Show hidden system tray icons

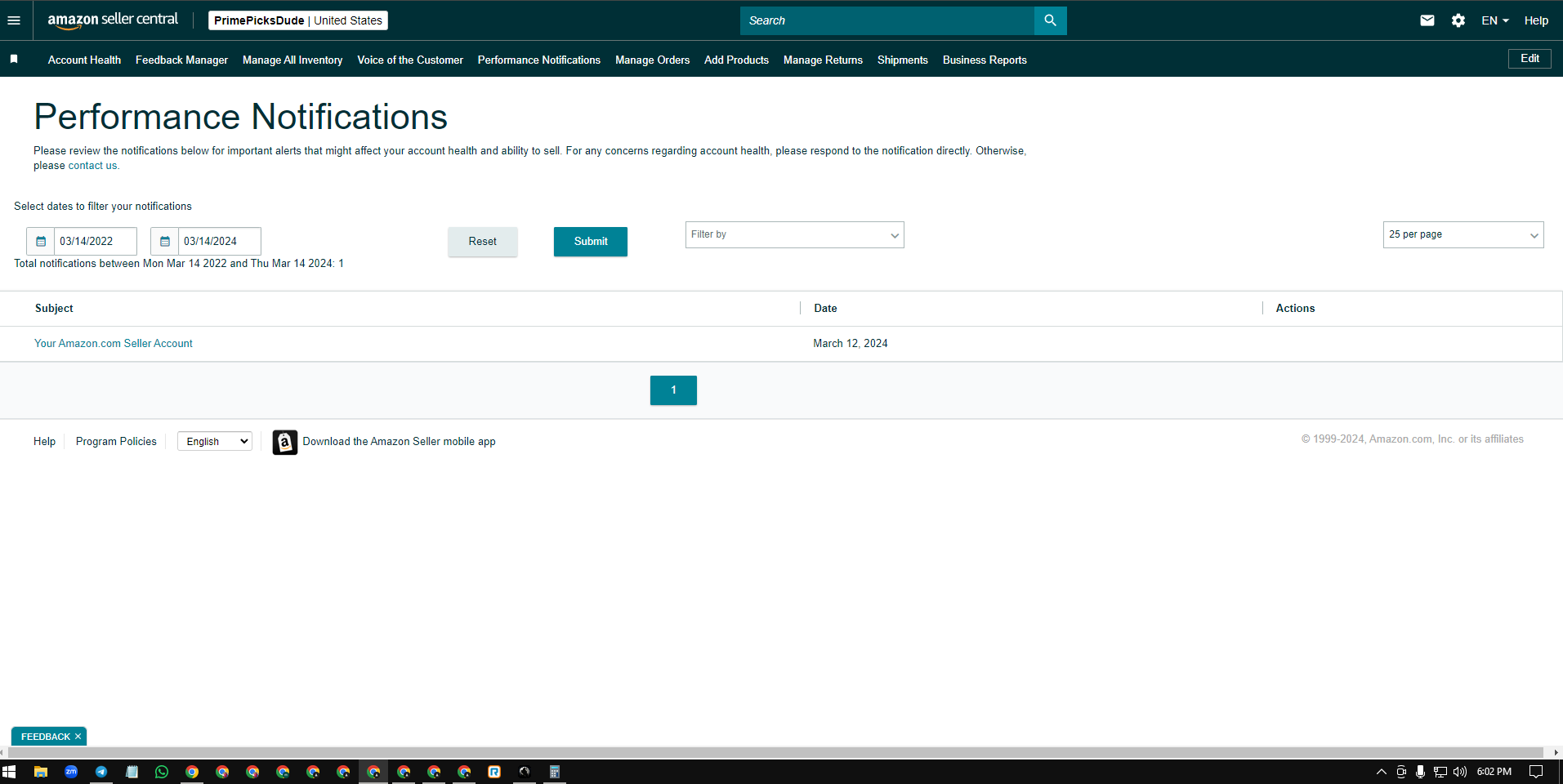pos(1382,772)
